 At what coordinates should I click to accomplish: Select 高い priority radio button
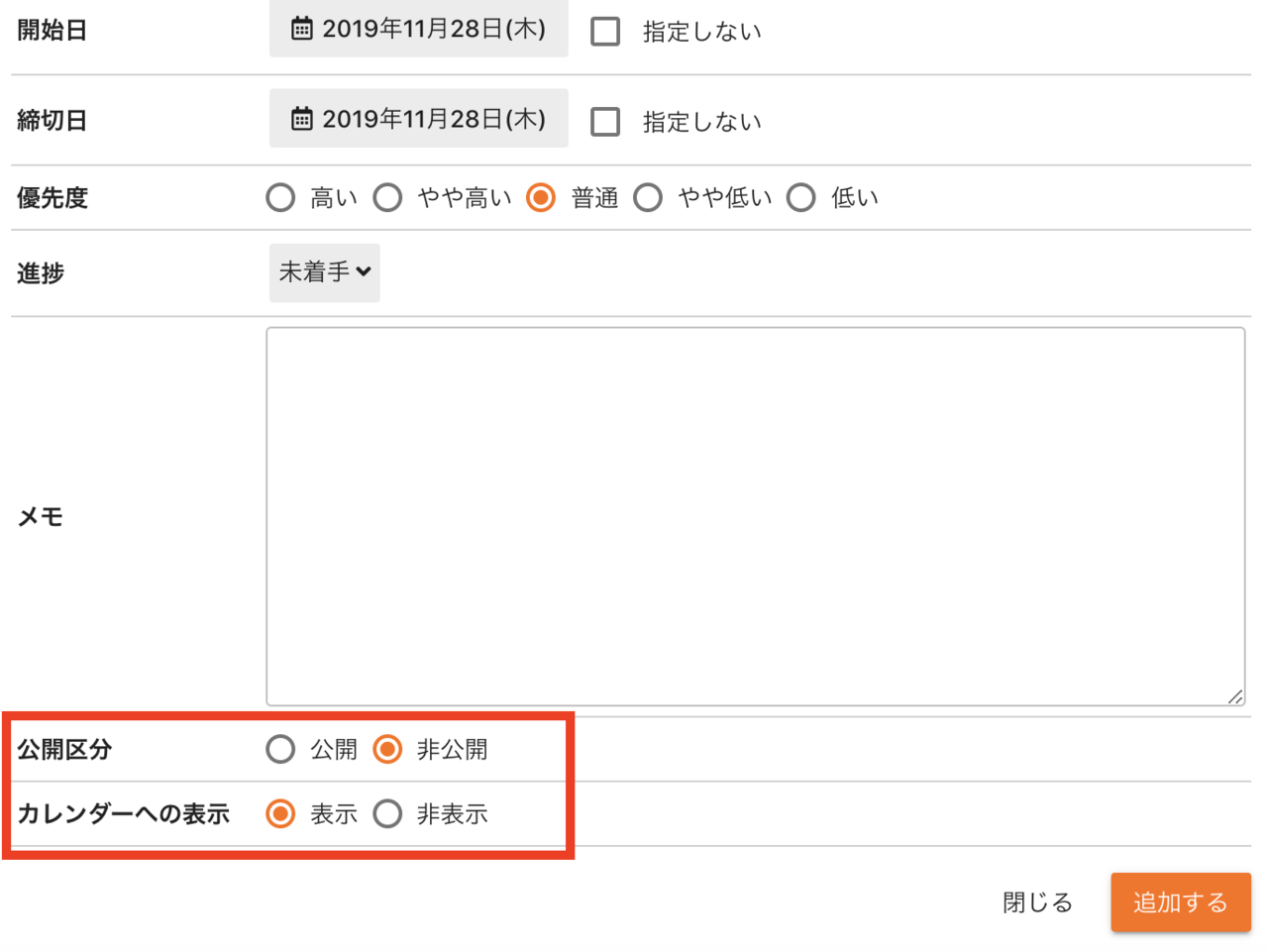point(280,197)
